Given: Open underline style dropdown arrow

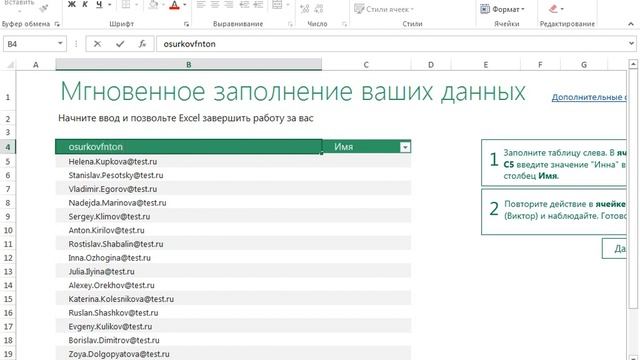Looking at the screenshot, I should pos(109,5).
